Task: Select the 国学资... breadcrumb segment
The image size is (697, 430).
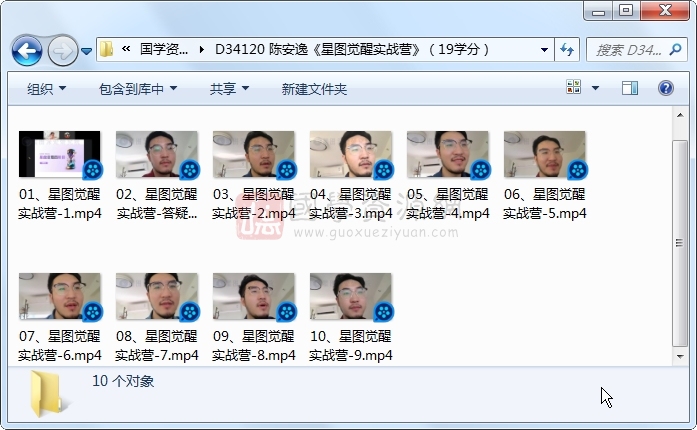Action: click(x=164, y=49)
